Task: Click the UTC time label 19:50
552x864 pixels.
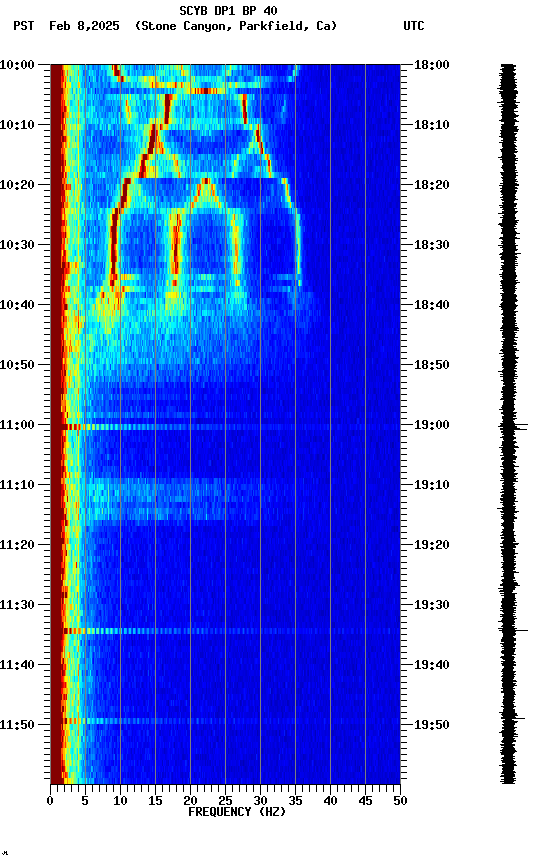Action: tap(432, 725)
